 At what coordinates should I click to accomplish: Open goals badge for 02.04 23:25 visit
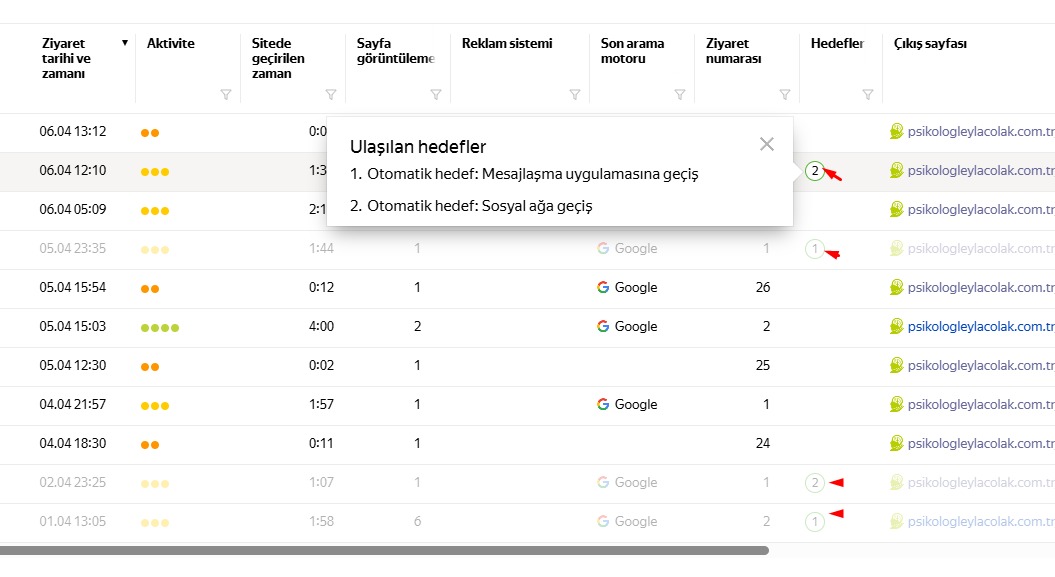coord(814,483)
